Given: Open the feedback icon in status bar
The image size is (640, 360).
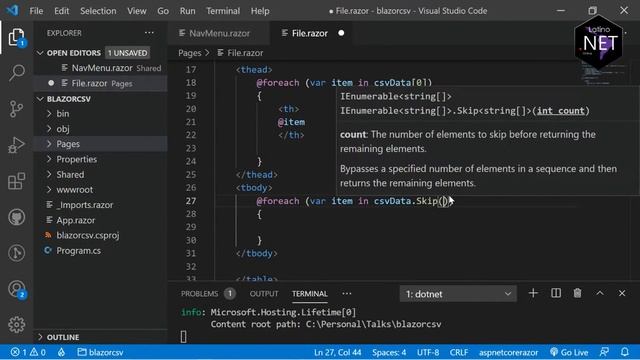Looking at the screenshot, I should (604, 352).
